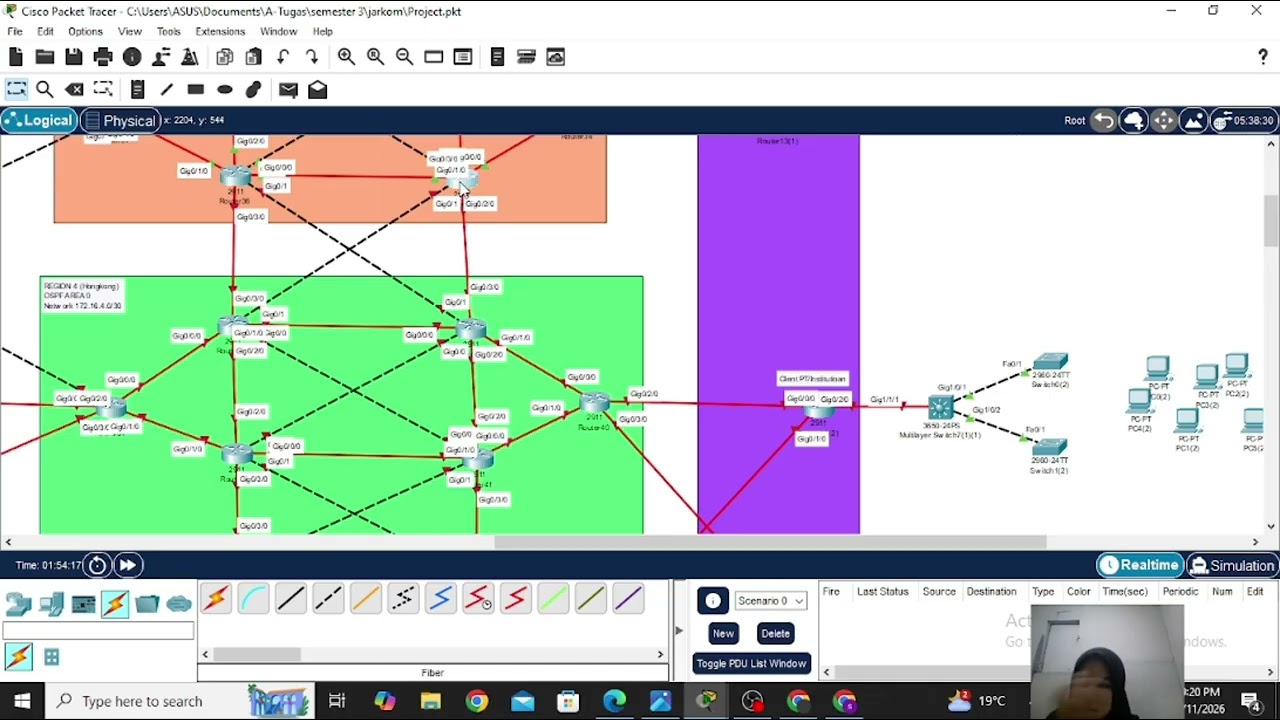1280x720 pixels.
Task: Switch to the Physical workspace tab
Action: pos(119,121)
